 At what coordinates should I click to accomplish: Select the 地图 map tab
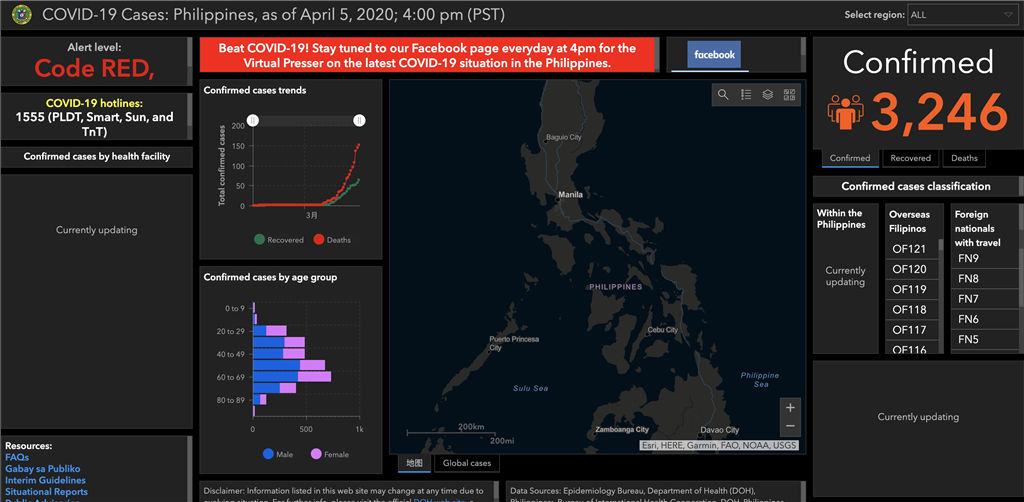coord(415,463)
